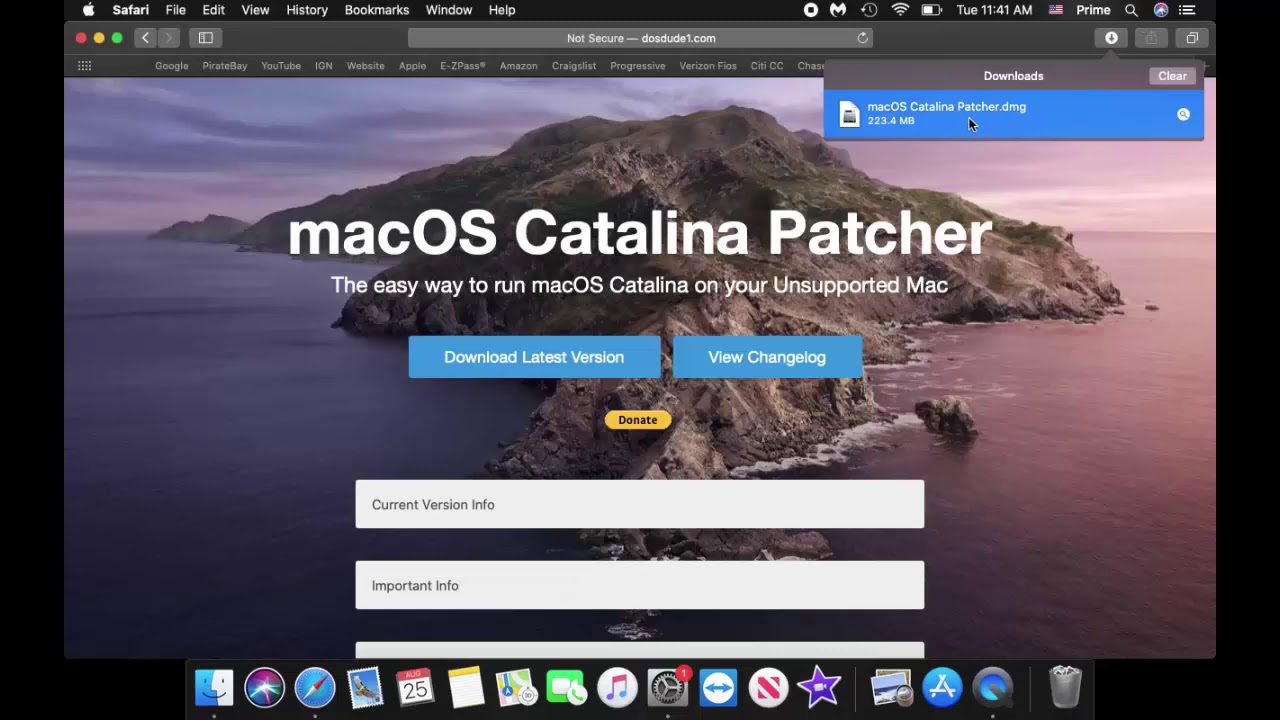Viewport: 1280px width, 720px height.
Task: Open the Apple bookmark
Action: pos(413,66)
